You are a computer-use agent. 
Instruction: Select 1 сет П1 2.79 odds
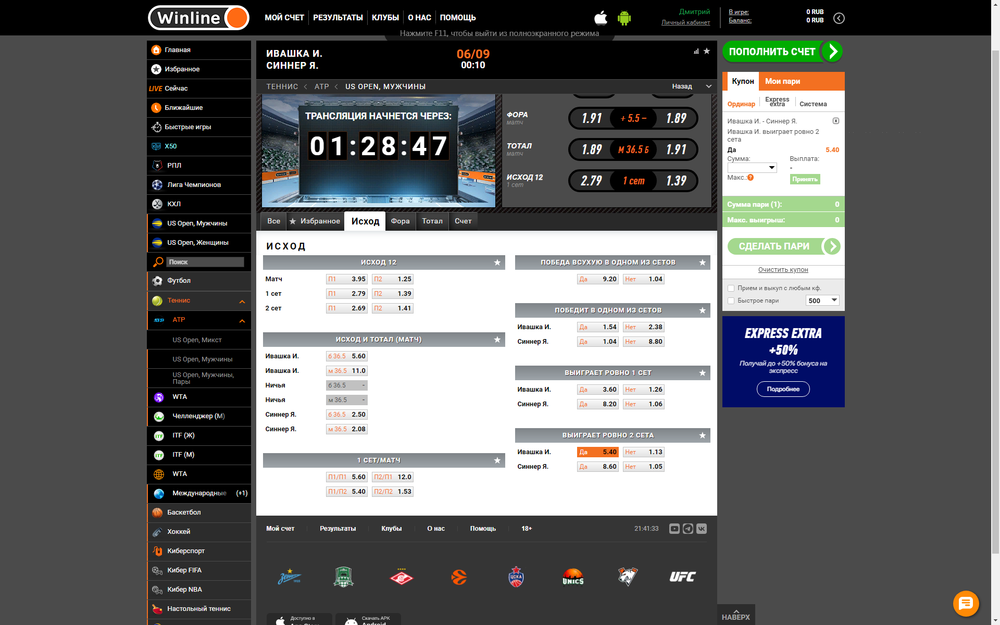pyautogui.click(x=347, y=294)
